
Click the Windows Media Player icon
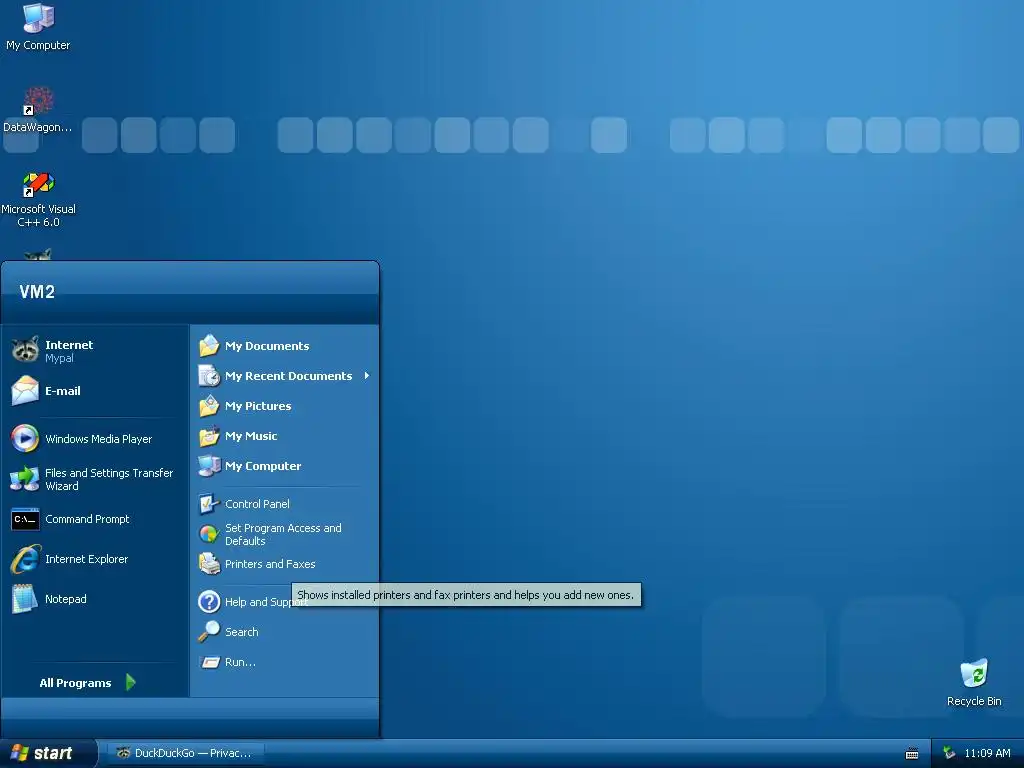25,438
